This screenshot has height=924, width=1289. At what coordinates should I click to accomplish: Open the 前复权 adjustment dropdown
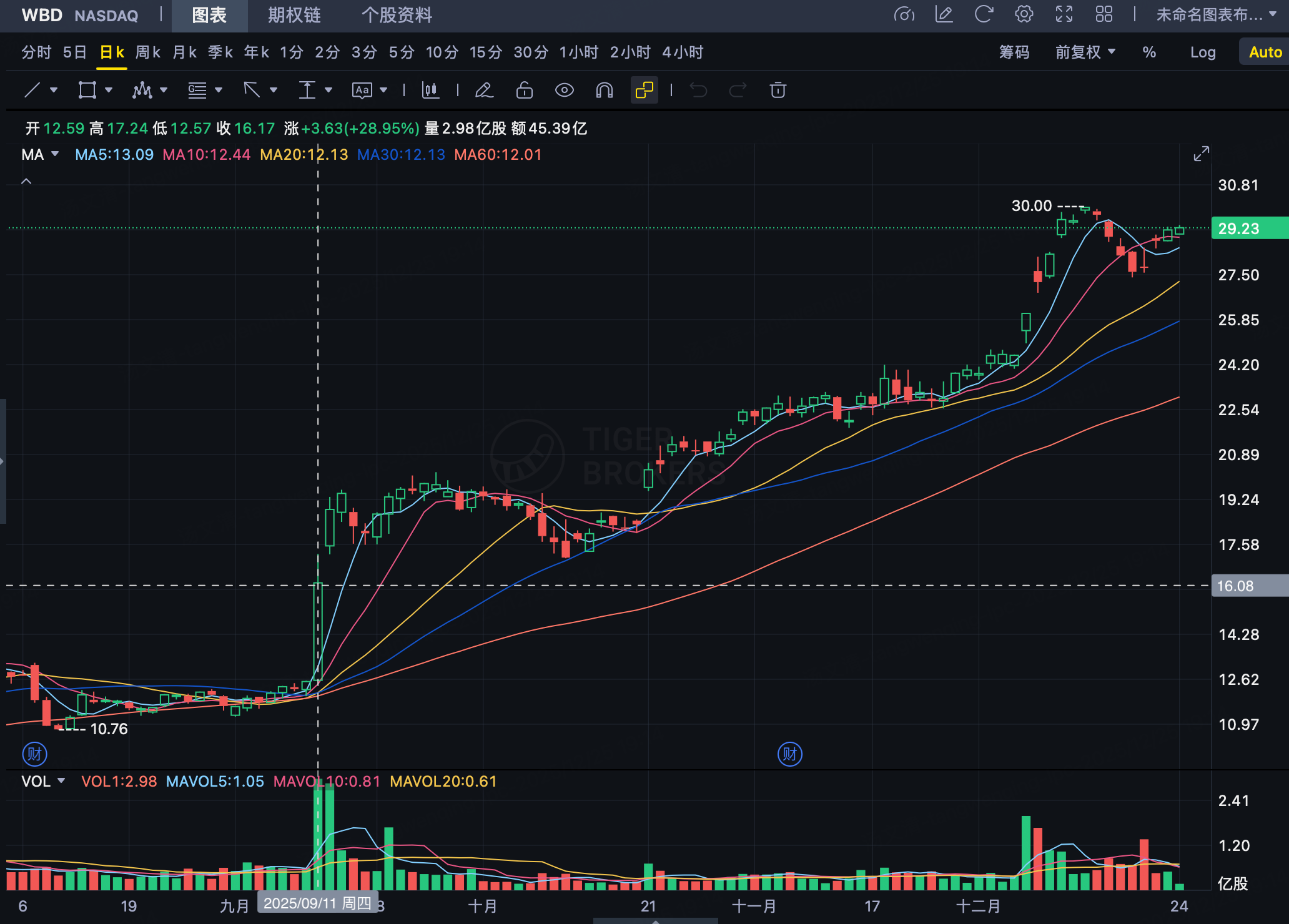[x=1085, y=52]
